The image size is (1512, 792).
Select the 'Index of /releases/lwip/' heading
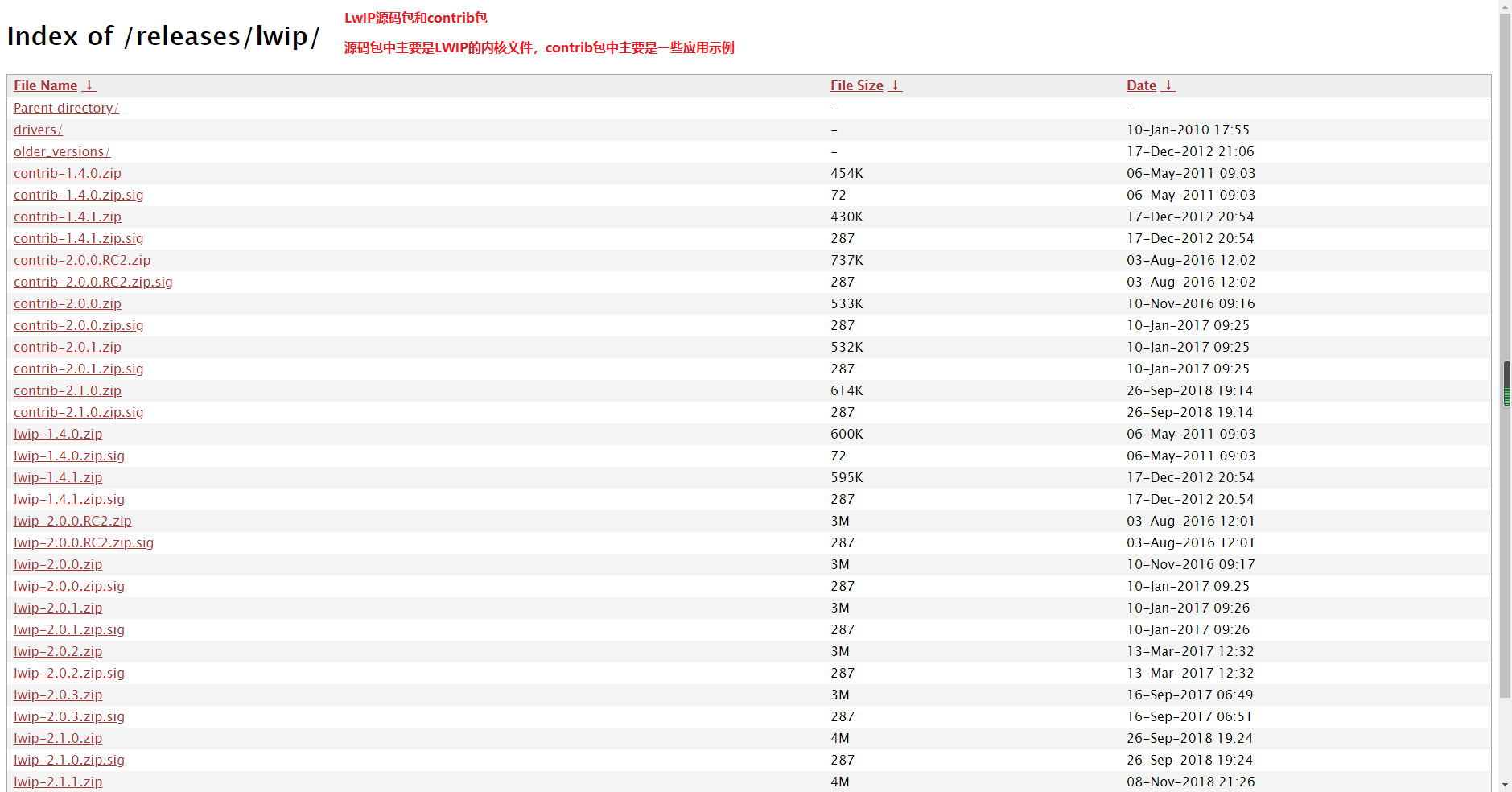tap(163, 36)
